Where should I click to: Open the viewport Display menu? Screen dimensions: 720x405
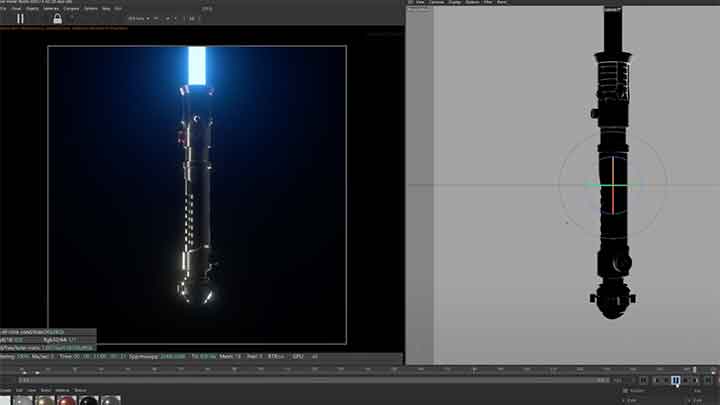455,2
